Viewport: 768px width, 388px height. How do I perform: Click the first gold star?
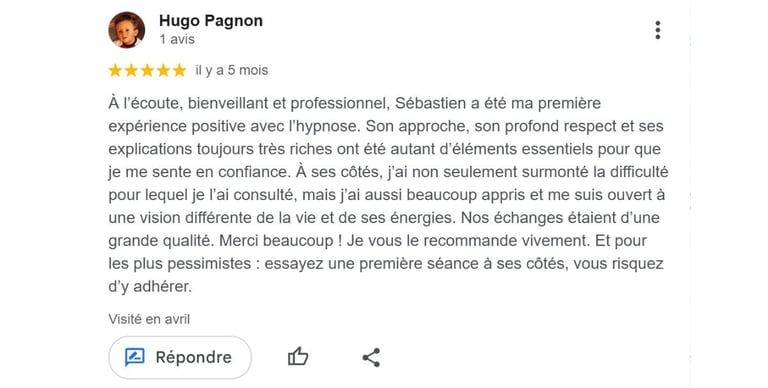[x=115, y=71]
